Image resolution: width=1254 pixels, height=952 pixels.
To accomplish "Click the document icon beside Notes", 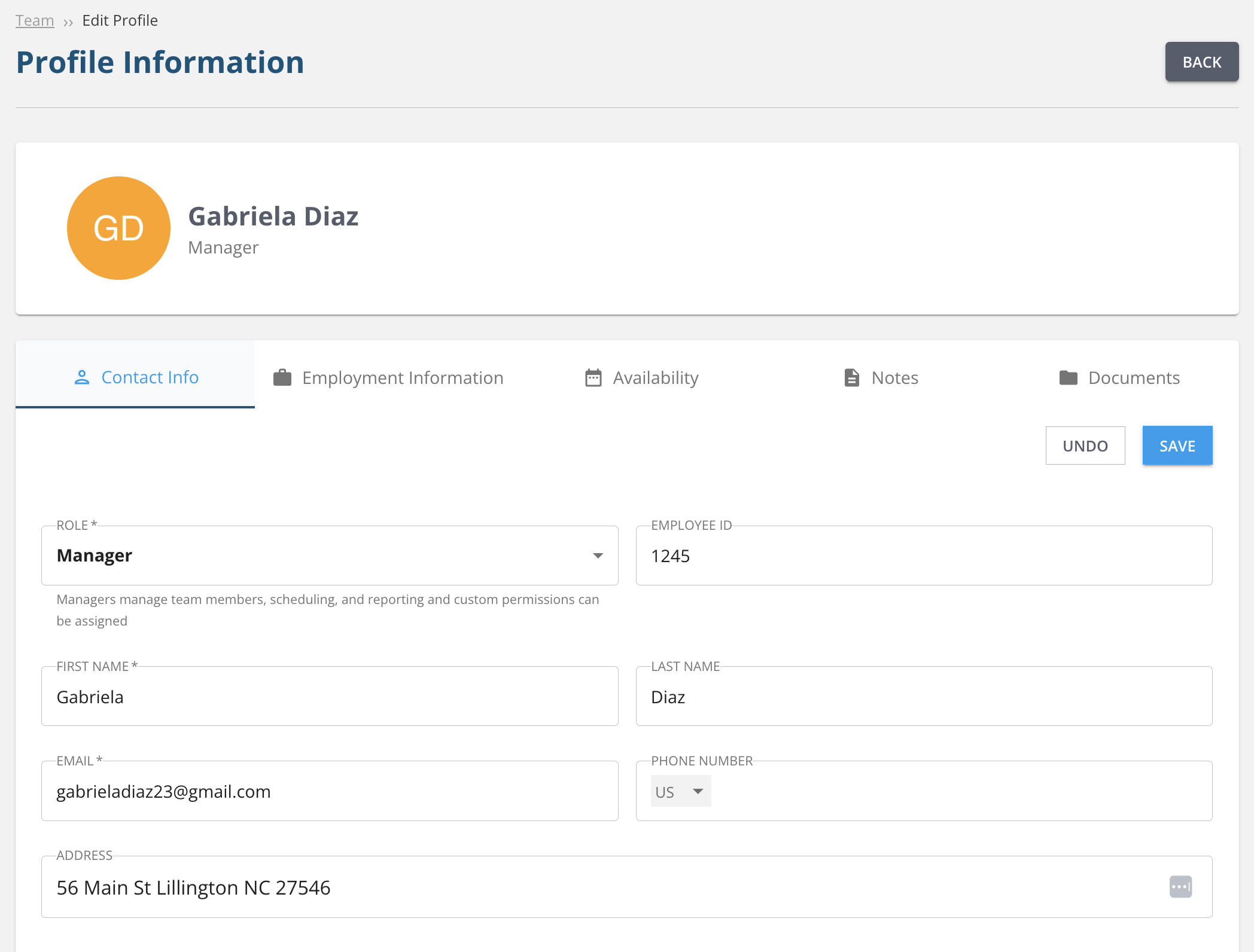I will coord(852,378).
